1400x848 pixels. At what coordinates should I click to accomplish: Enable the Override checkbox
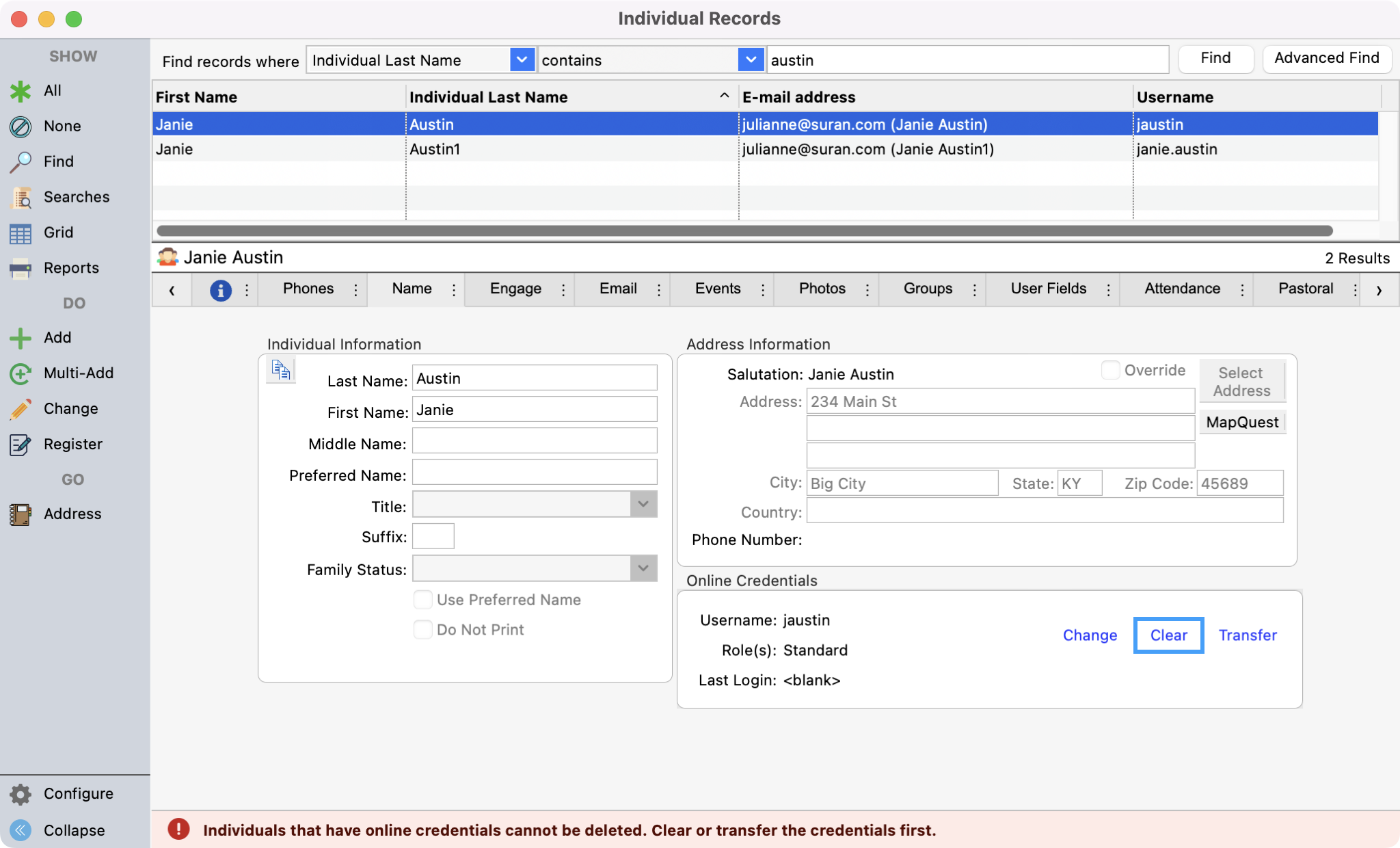(1110, 370)
